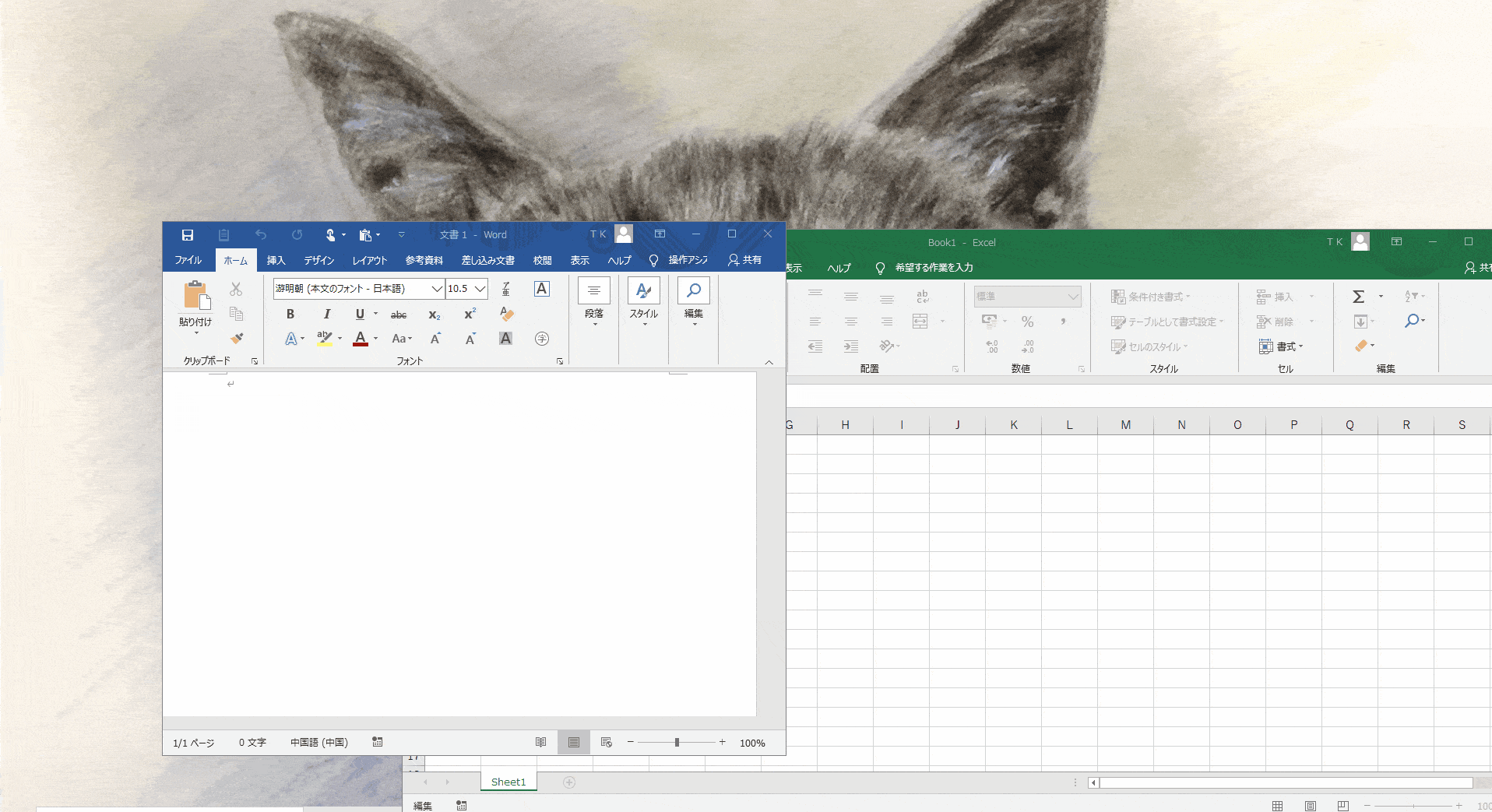Click the AutoSum sigma icon in Excel
The height and width of the screenshot is (812, 1492).
click(x=1359, y=297)
